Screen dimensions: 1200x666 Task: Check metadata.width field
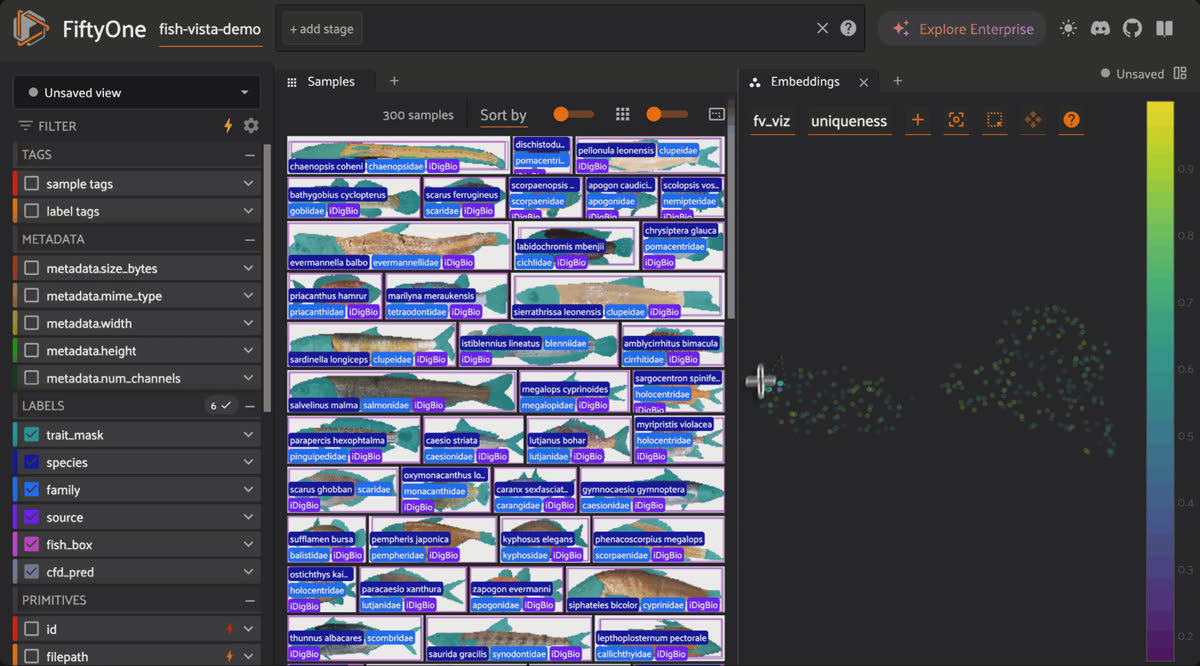click(x=31, y=323)
